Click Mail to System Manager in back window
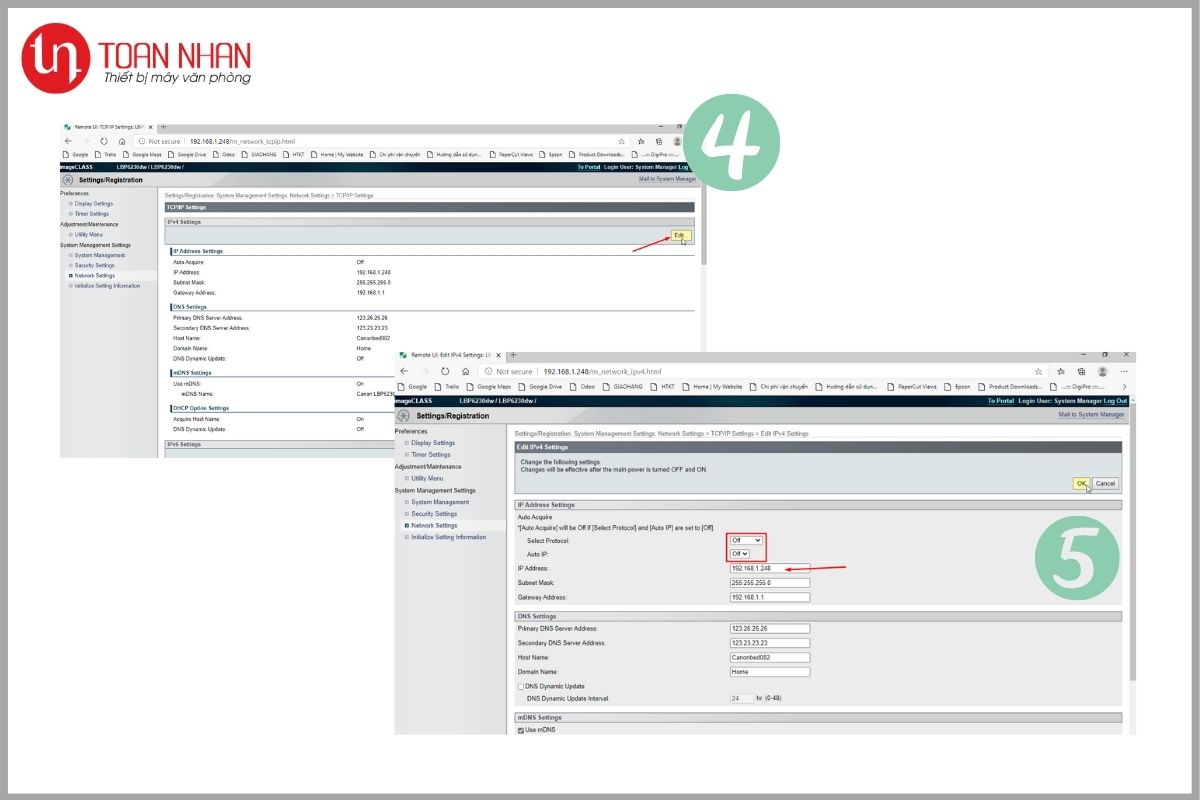Image resolution: width=1200 pixels, height=800 pixels. (x=667, y=179)
